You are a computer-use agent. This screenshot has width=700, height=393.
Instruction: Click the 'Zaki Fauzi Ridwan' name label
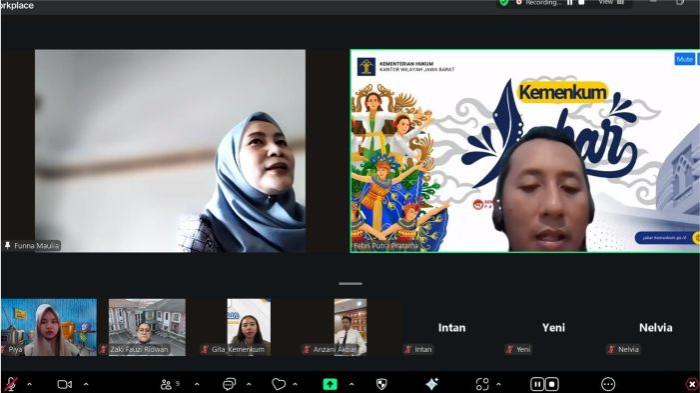(139, 349)
